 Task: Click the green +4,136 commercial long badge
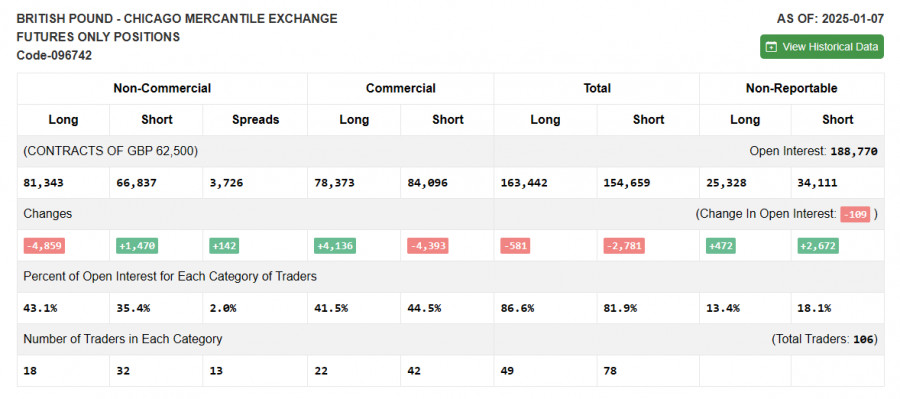[x=335, y=246]
